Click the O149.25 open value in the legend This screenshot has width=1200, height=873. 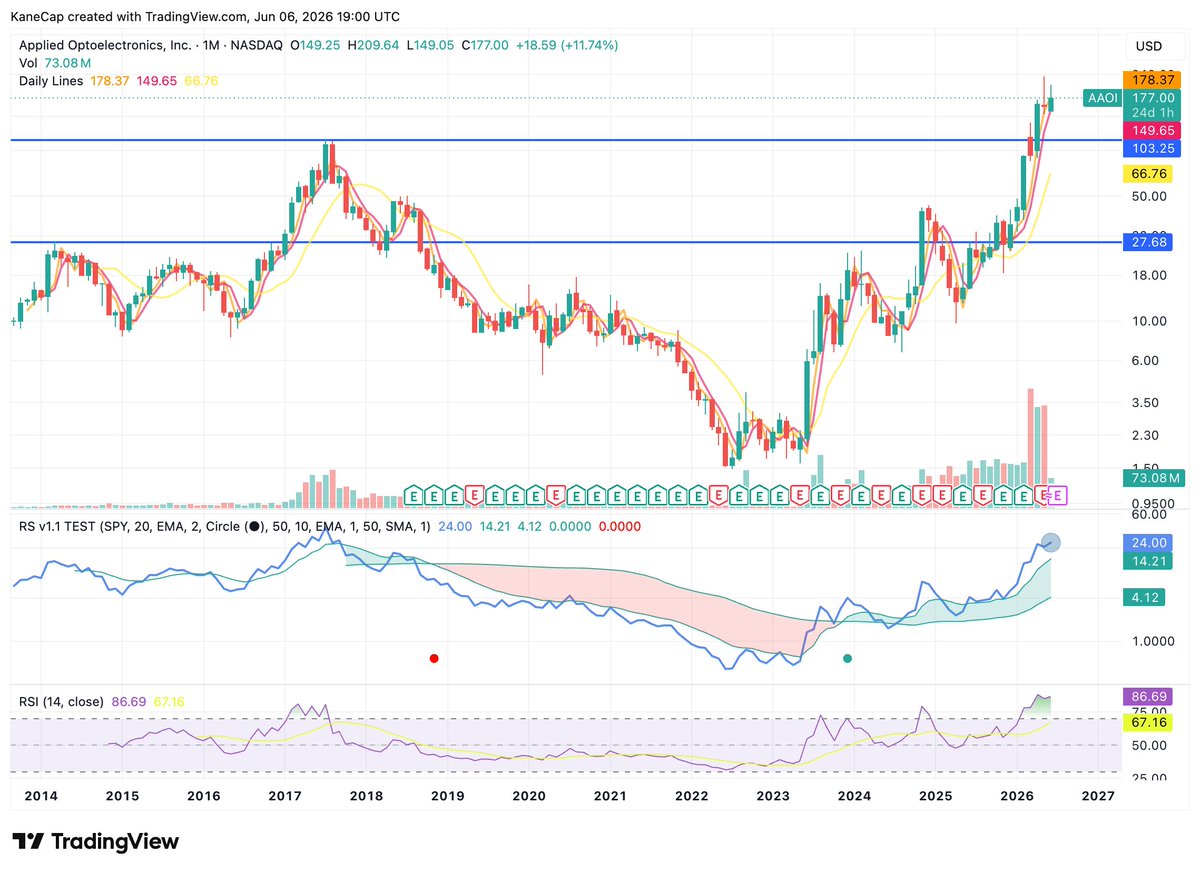click(x=315, y=45)
